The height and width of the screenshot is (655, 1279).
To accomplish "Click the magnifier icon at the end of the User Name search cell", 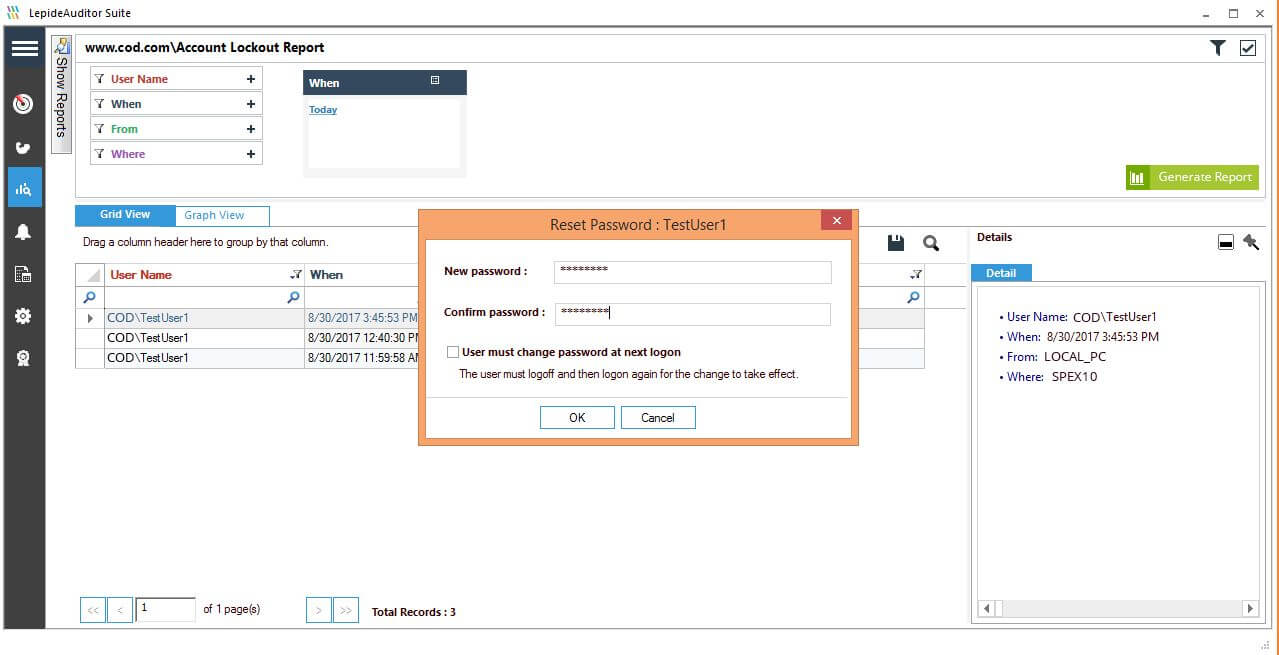I will click(293, 298).
